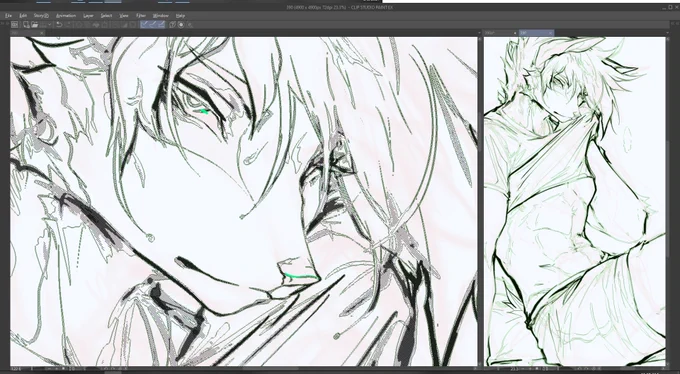Click the New document icon
The width and height of the screenshot is (680, 374).
26,25
